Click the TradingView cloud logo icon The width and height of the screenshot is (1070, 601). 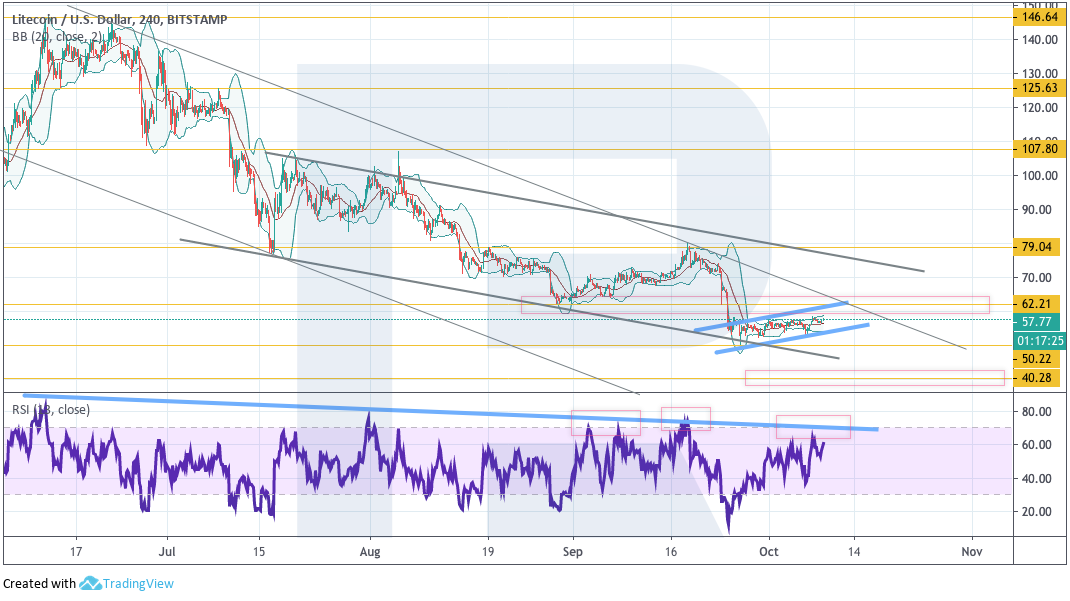pos(91,584)
